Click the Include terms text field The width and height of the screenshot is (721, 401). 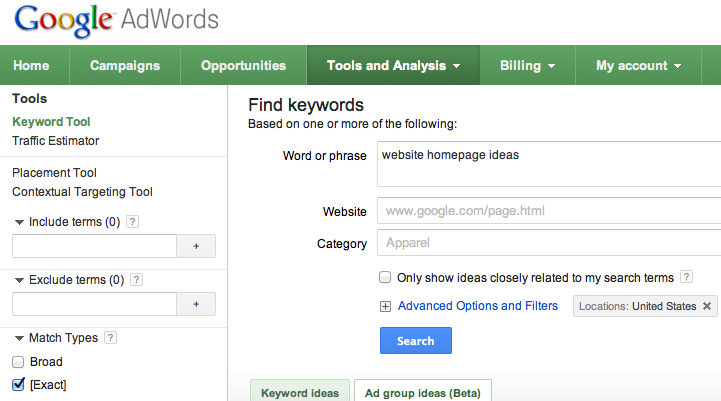click(x=94, y=246)
